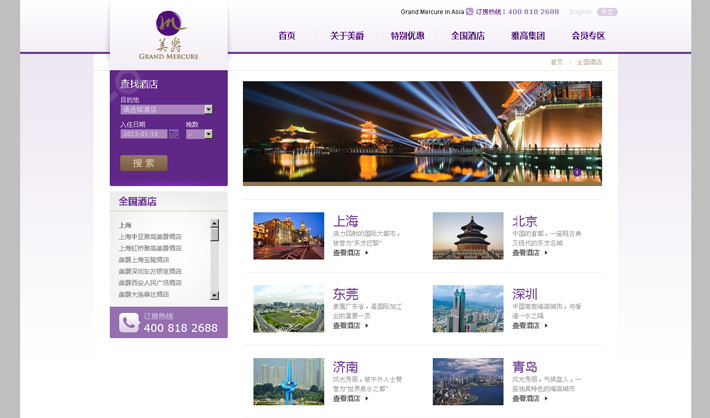
Task: Click the slide indicator dot on the banner
Action: click(577, 172)
